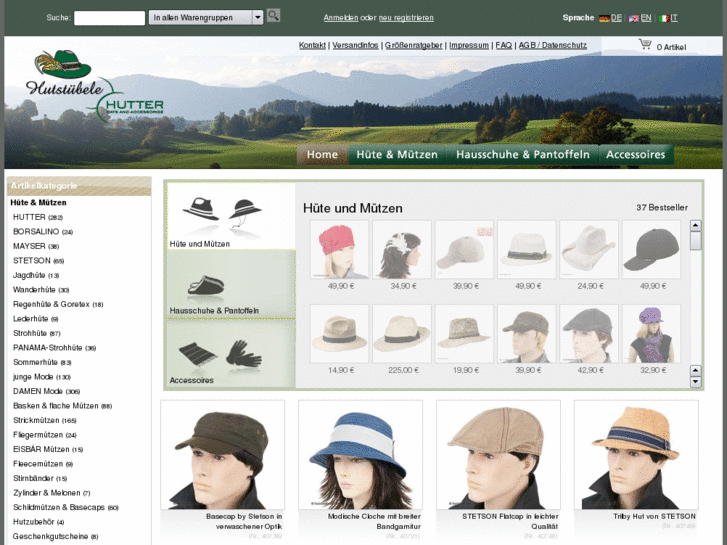Select the Geschenkgutscheine category

tap(55, 536)
